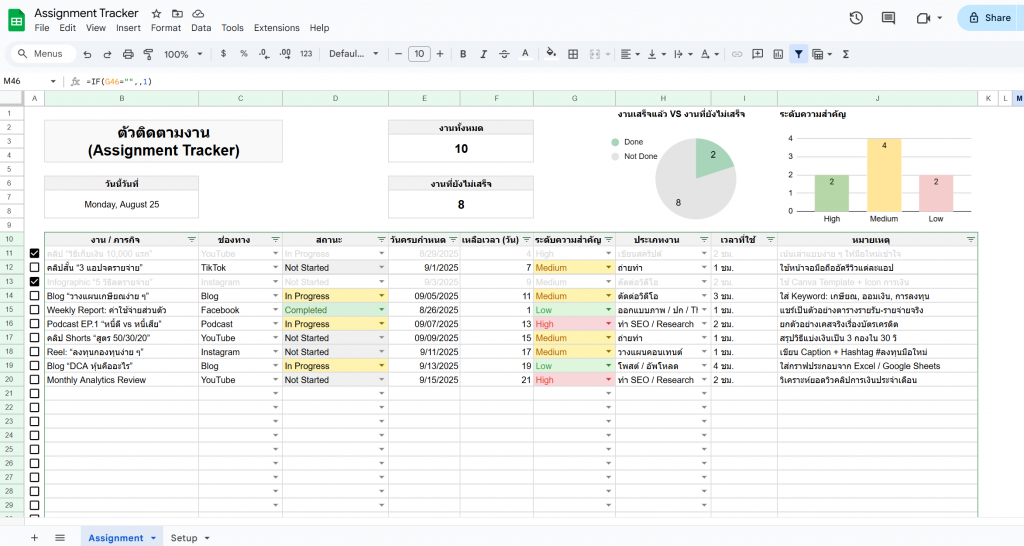1024x546 pixels.
Task: Decrease decimal places icon
Action: point(264,54)
